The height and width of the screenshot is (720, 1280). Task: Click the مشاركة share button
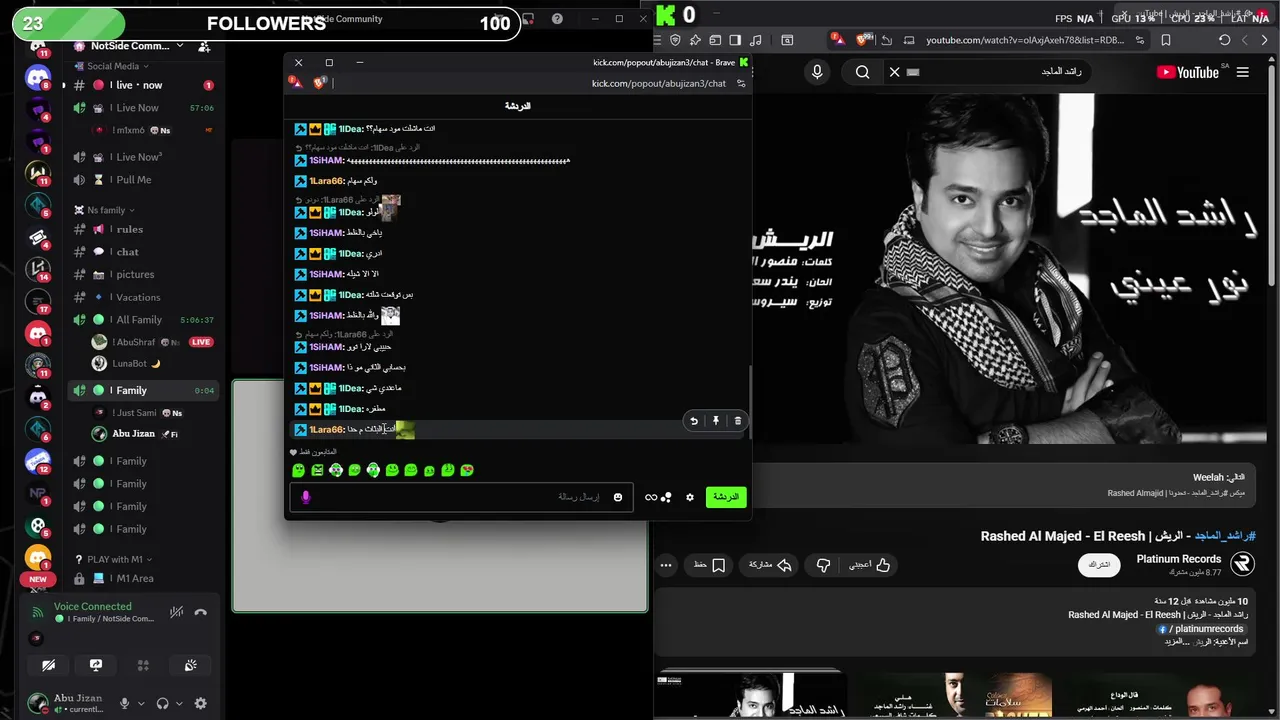tap(770, 565)
